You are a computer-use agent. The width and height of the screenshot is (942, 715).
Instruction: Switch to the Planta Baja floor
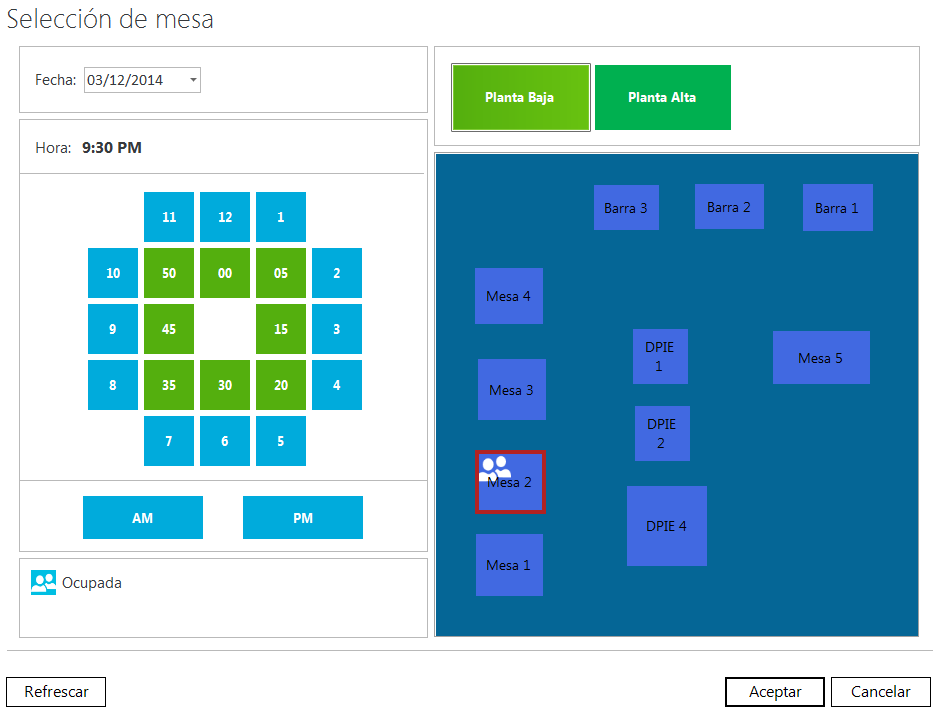click(519, 98)
